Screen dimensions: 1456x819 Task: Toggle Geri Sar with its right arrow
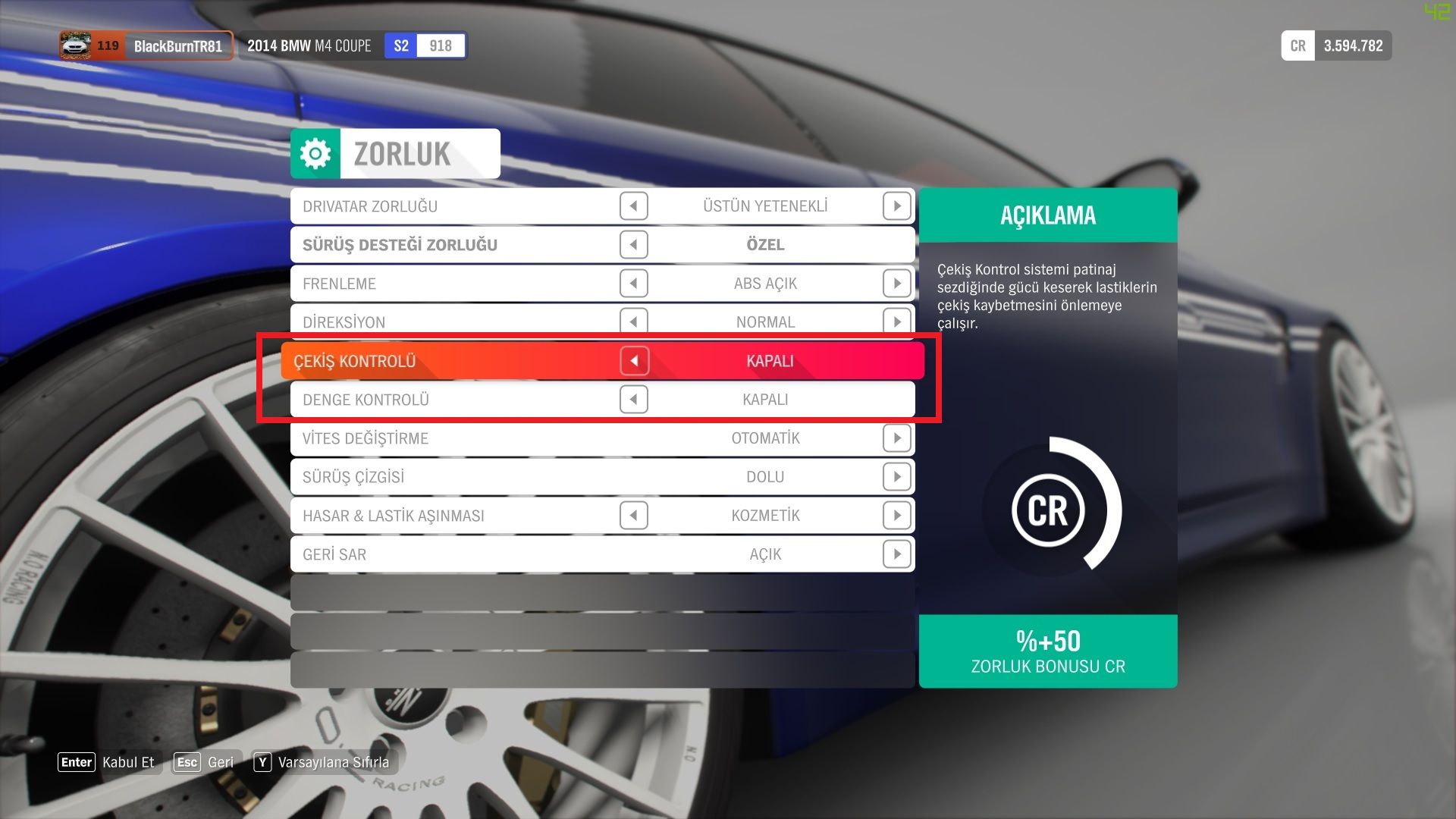point(896,554)
